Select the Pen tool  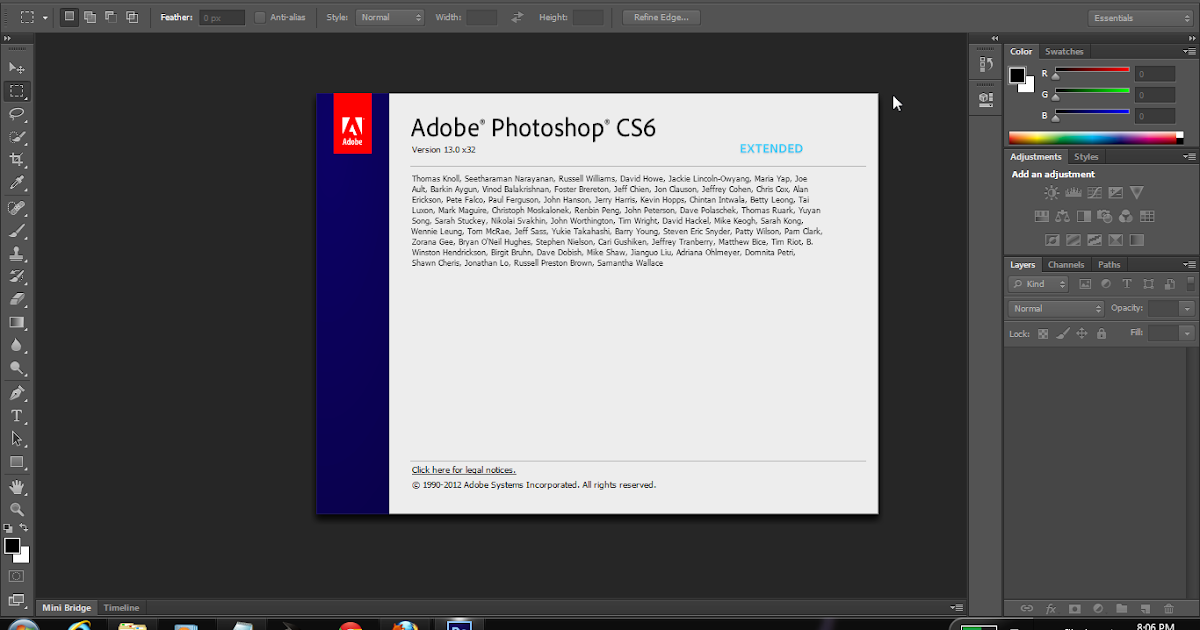point(17,393)
